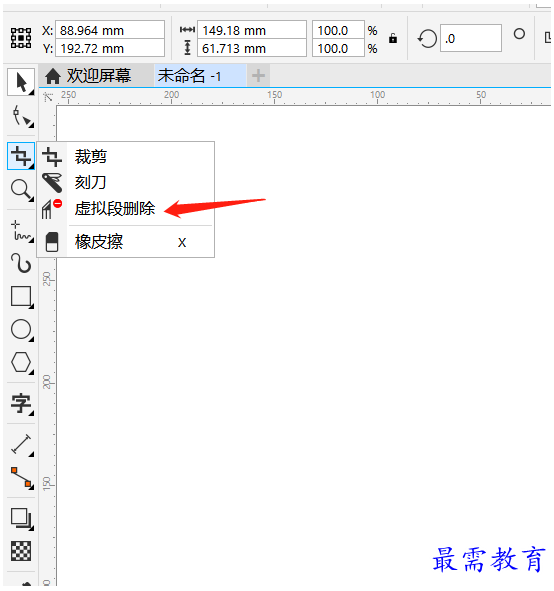Click the object width field 149.18 mm
This screenshot has height=591, width=554.
tap(252, 30)
